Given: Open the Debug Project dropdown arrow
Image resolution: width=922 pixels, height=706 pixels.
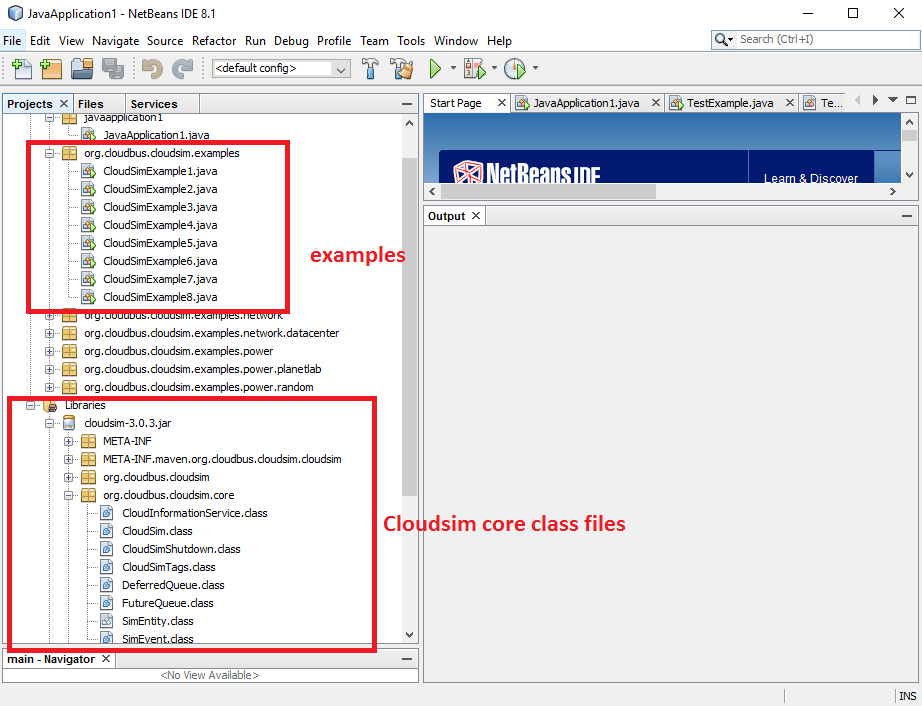Looking at the screenshot, I should (494, 68).
